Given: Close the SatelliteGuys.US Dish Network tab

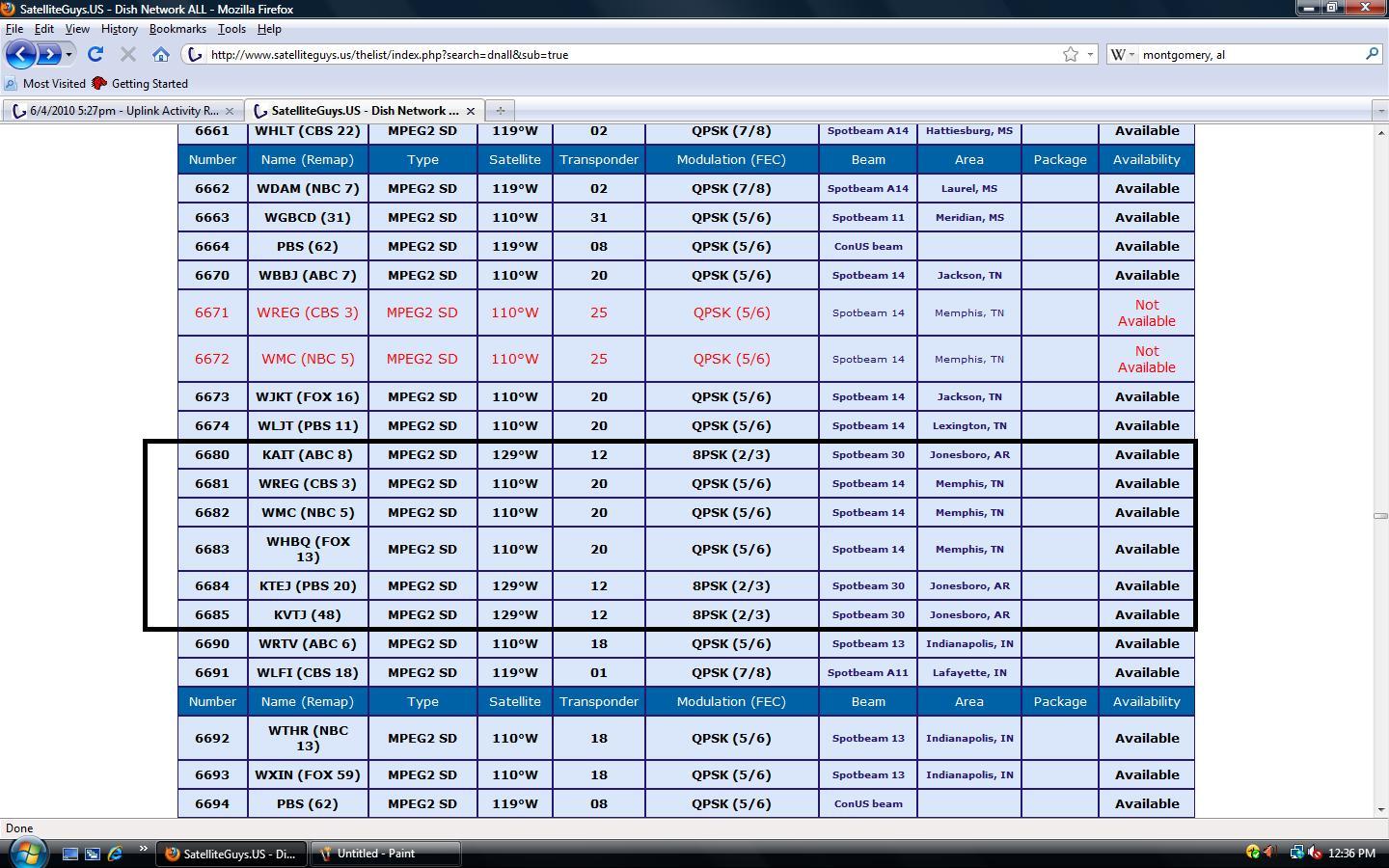Looking at the screenshot, I should click(471, 111).
